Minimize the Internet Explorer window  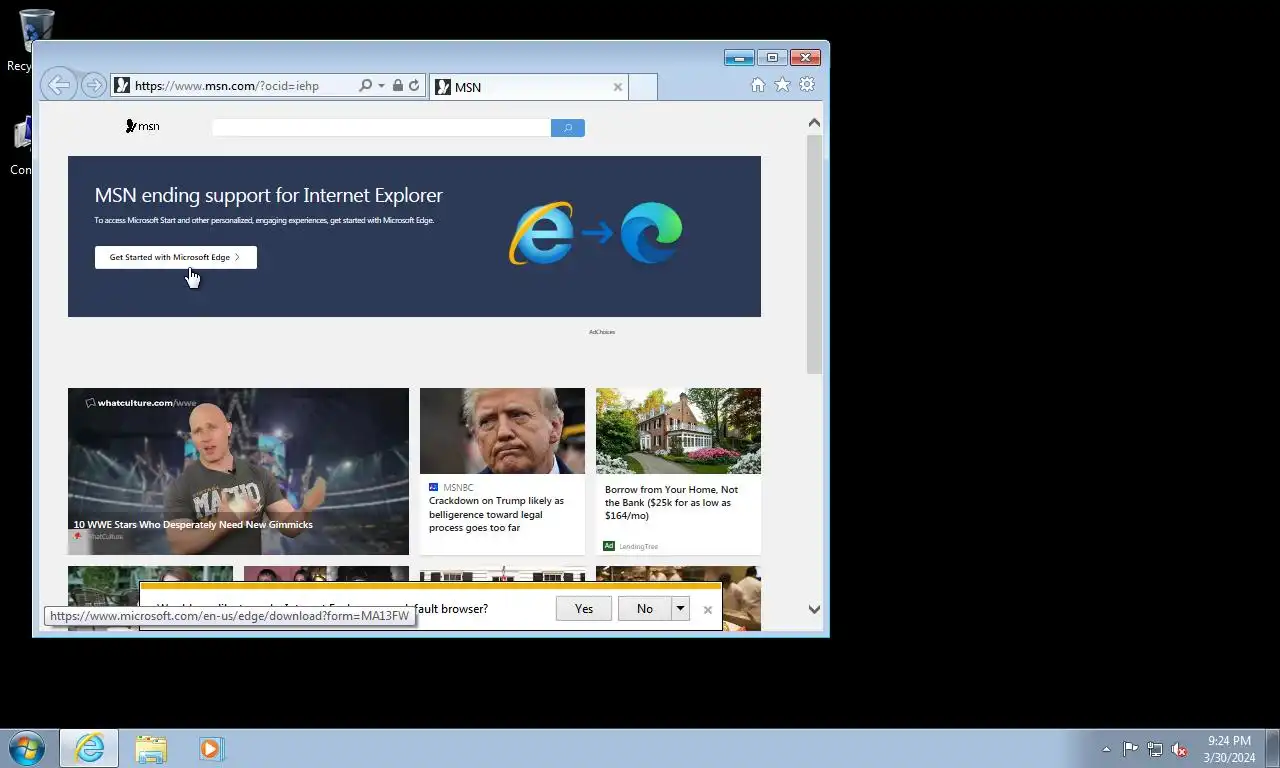pos(739,58)
